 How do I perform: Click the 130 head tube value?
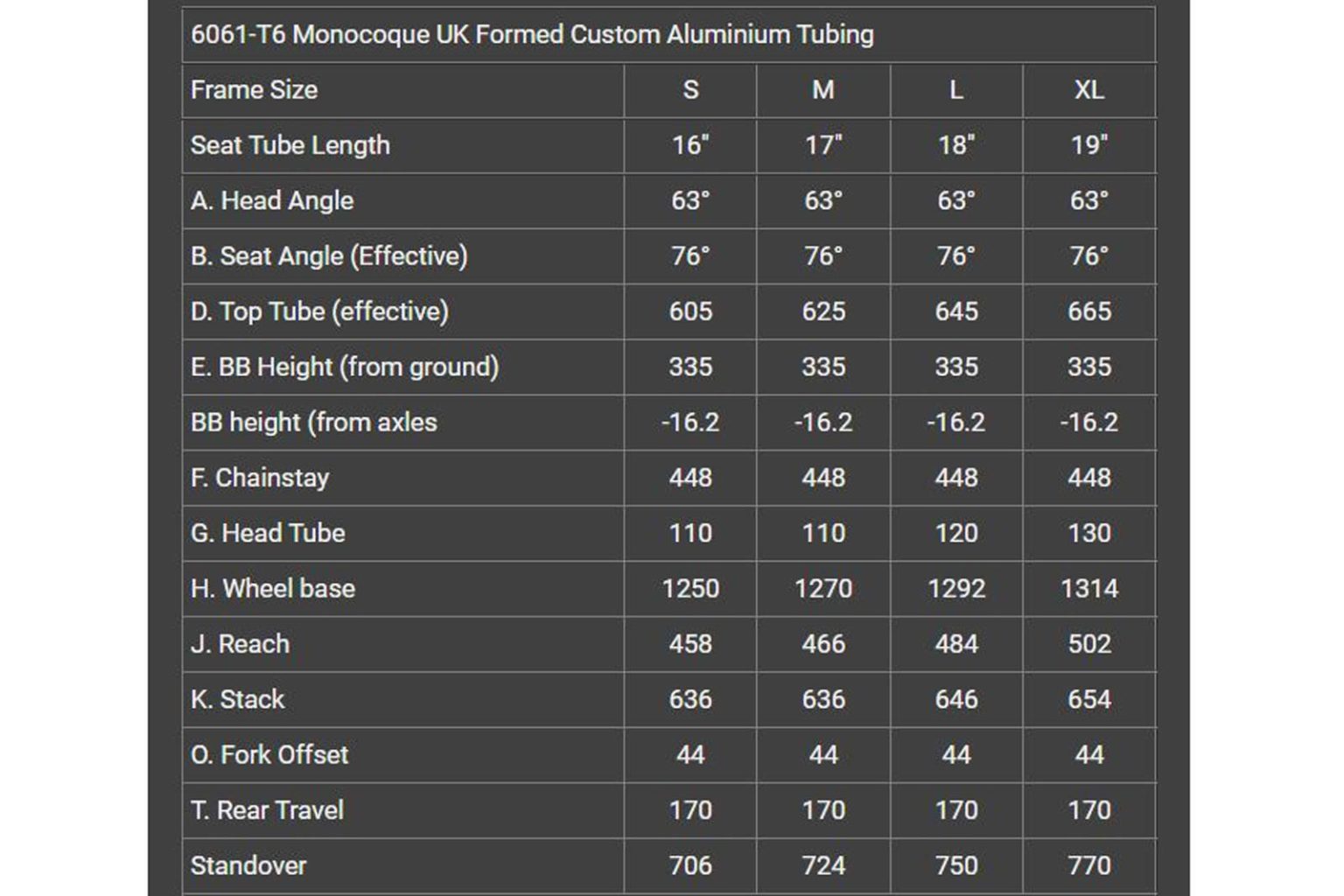[x=1088, y=533]
